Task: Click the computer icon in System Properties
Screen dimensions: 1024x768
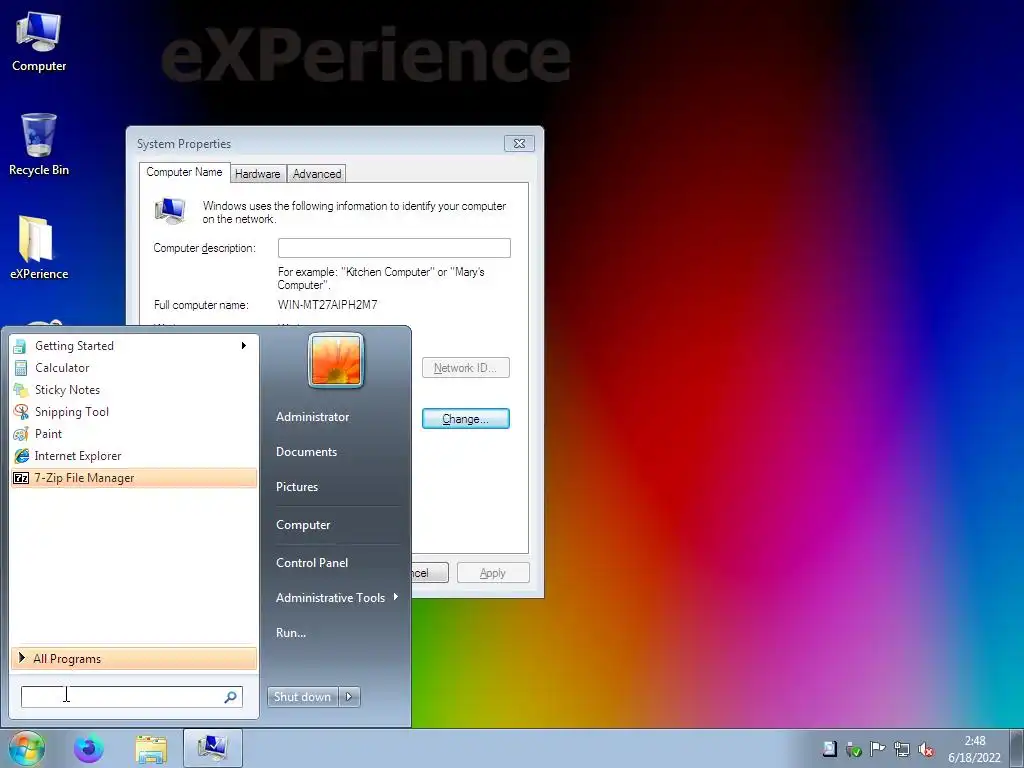Action: click(x=170, y=211)
